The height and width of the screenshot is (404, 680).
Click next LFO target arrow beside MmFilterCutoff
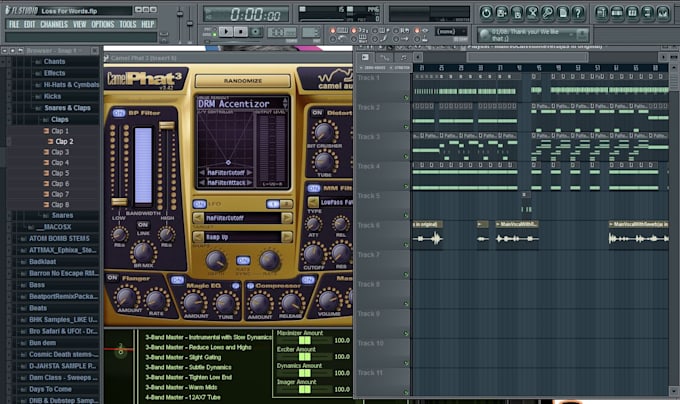point(287,218)
